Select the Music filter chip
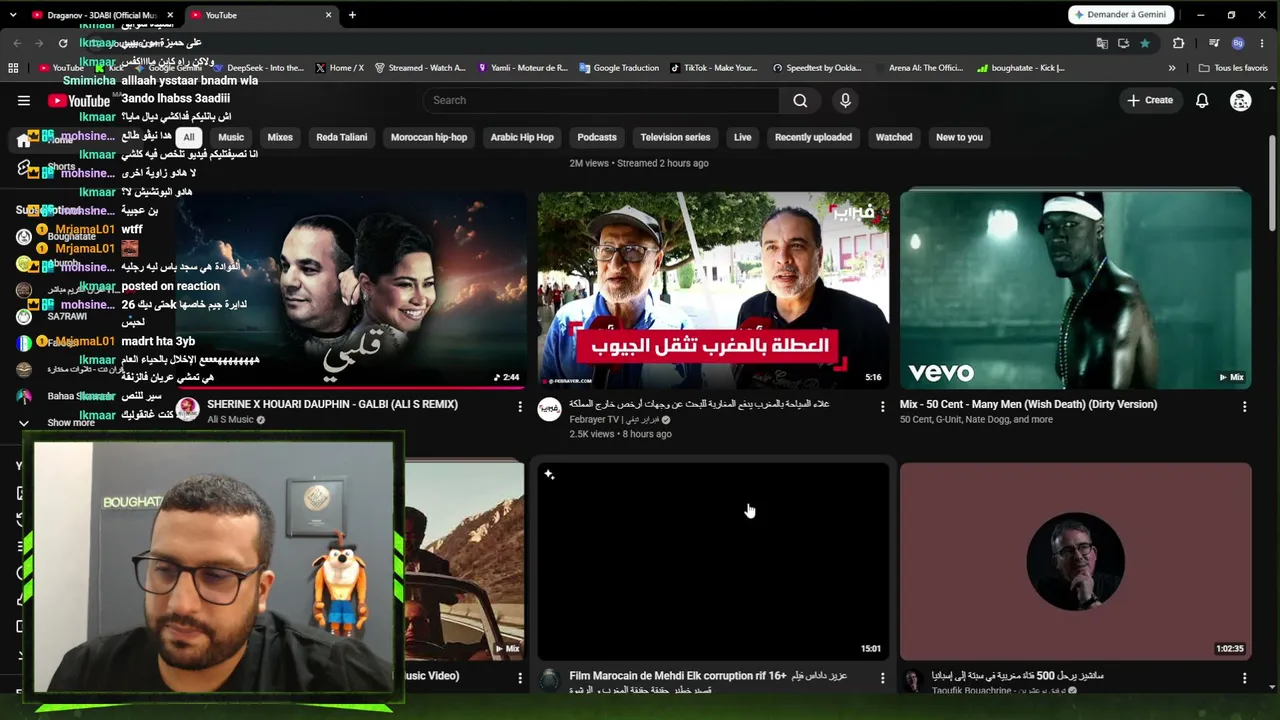1280x720 pixels. pyautogui.click(x=231, y=137)
